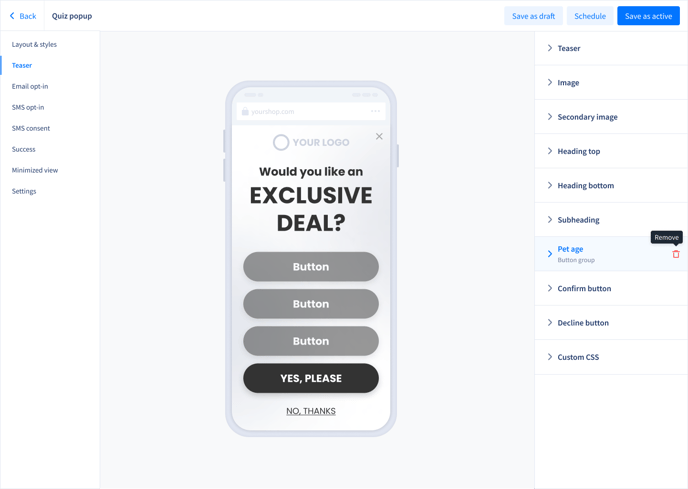
Task: Click Save as active button
Action: [x=648, y=16]
